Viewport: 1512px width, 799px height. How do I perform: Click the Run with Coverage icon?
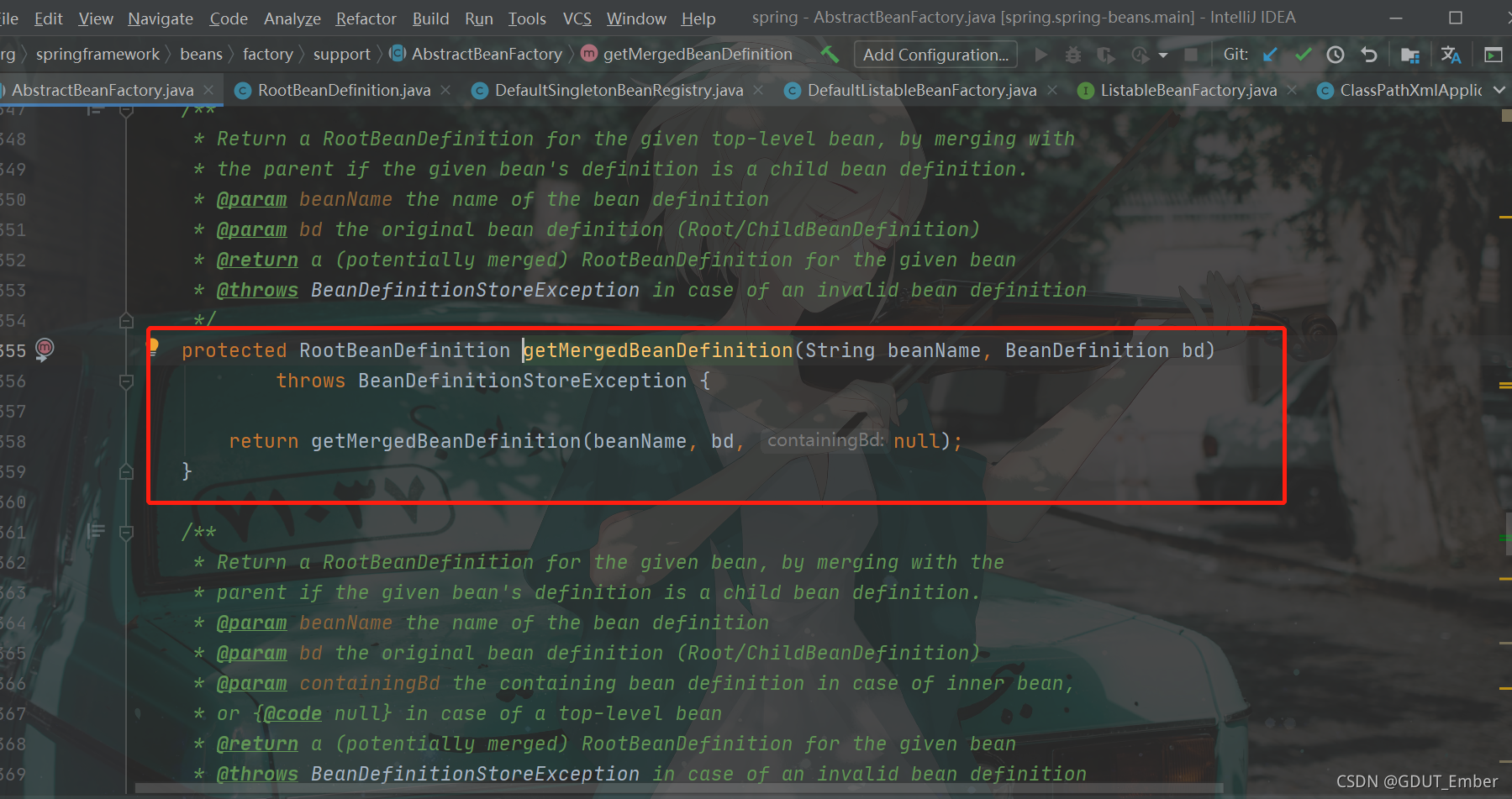click(1106, 55)
